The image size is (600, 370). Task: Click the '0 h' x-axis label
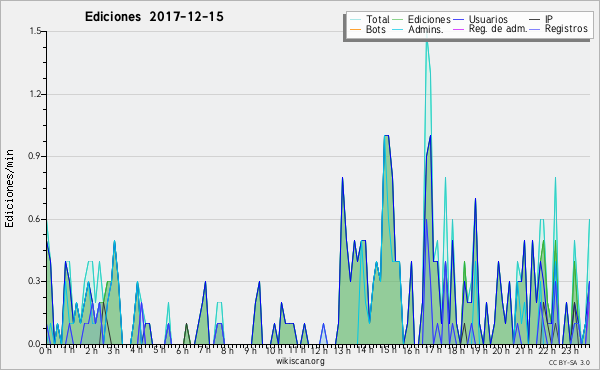[x=45, y=351]
